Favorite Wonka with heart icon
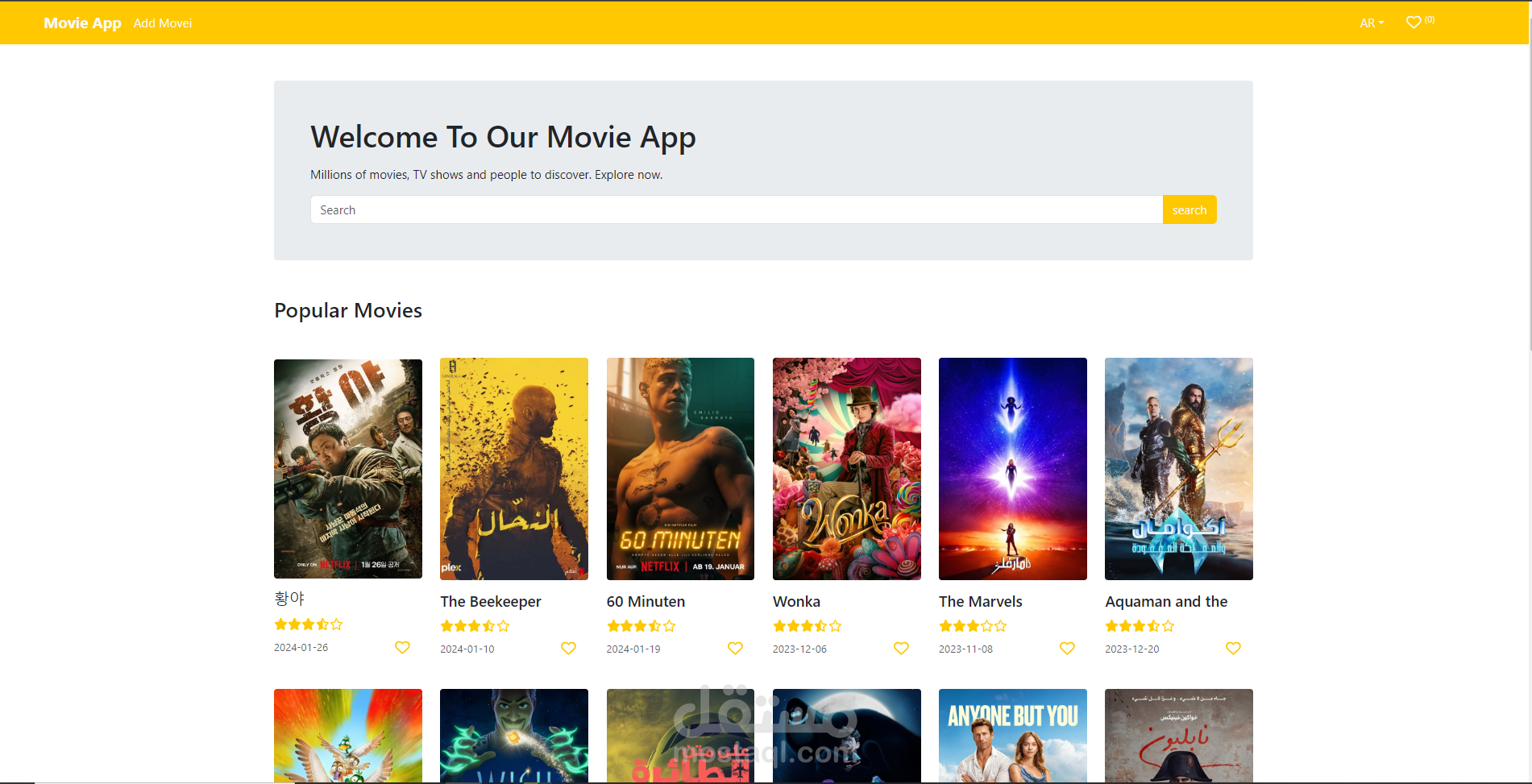The width and height of the screenshot is (1532, 784). (901, 649)
